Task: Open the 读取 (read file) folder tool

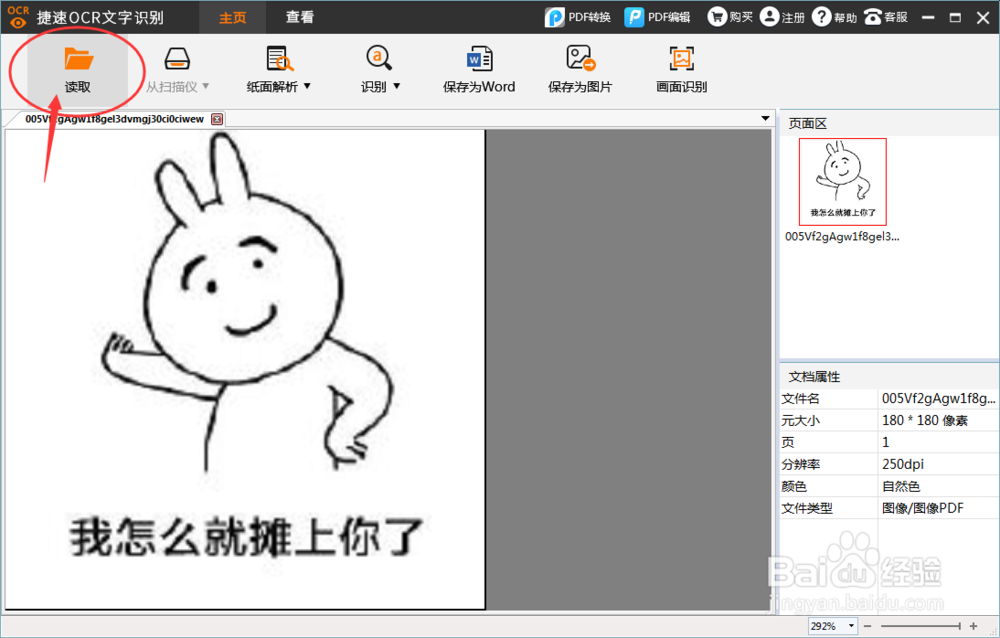Action: coord(78,70)
